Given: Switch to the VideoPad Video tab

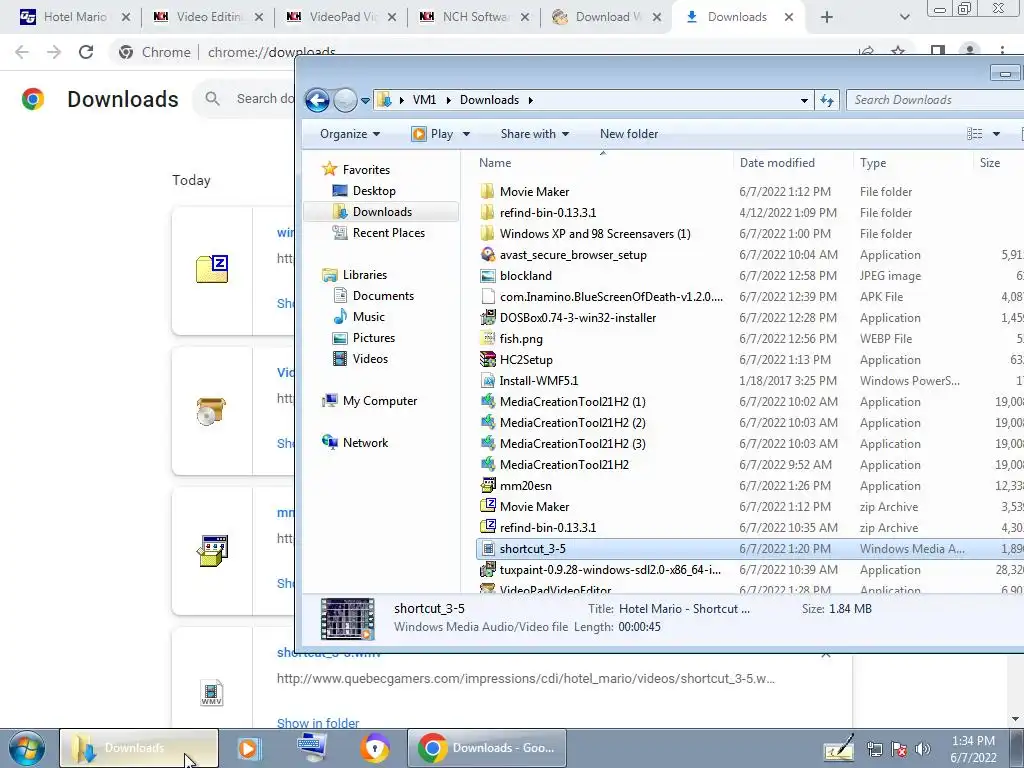Looking at the screenshot, I should point(342,17).
